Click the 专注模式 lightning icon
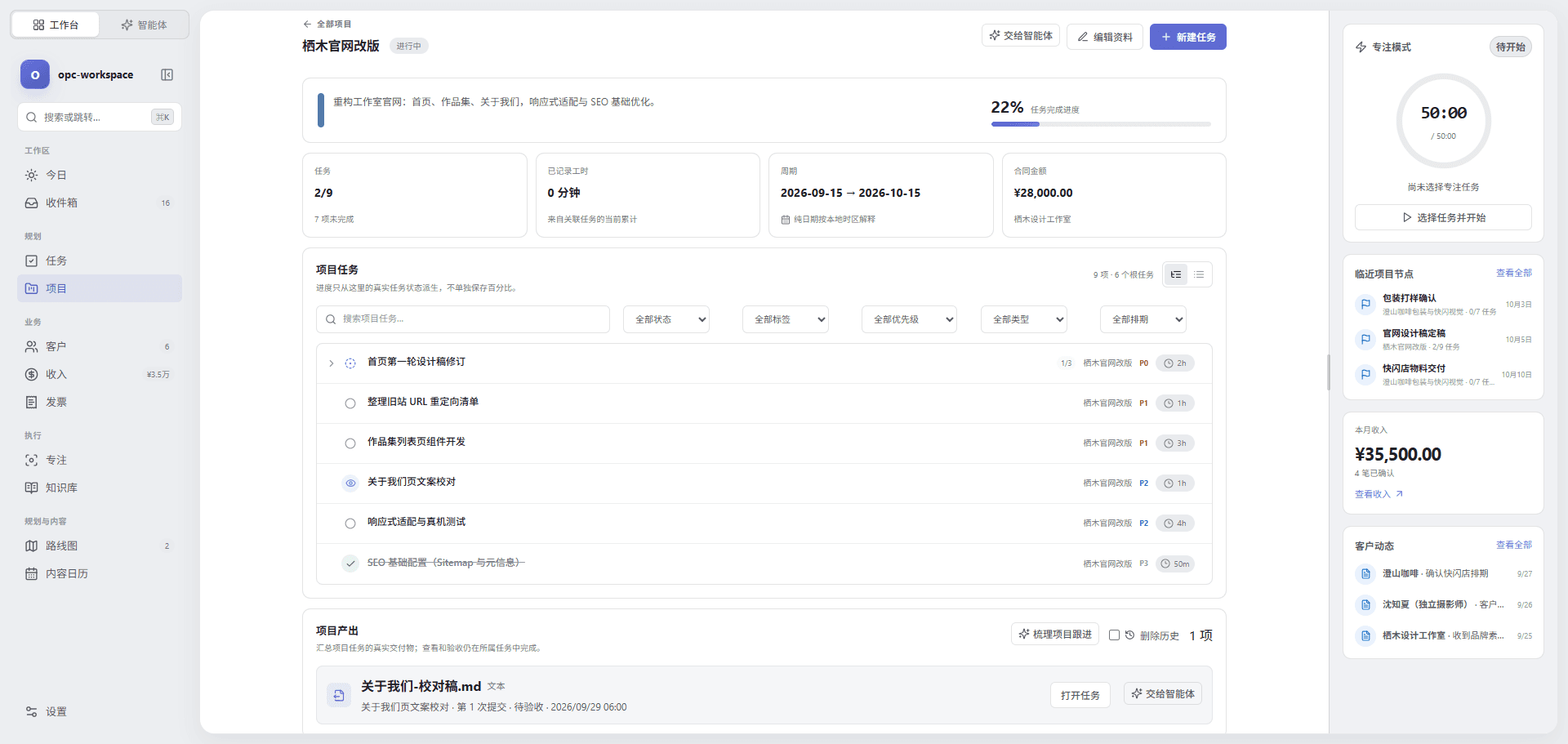This screenshot has height=744, width=1568. [1361, 47]
